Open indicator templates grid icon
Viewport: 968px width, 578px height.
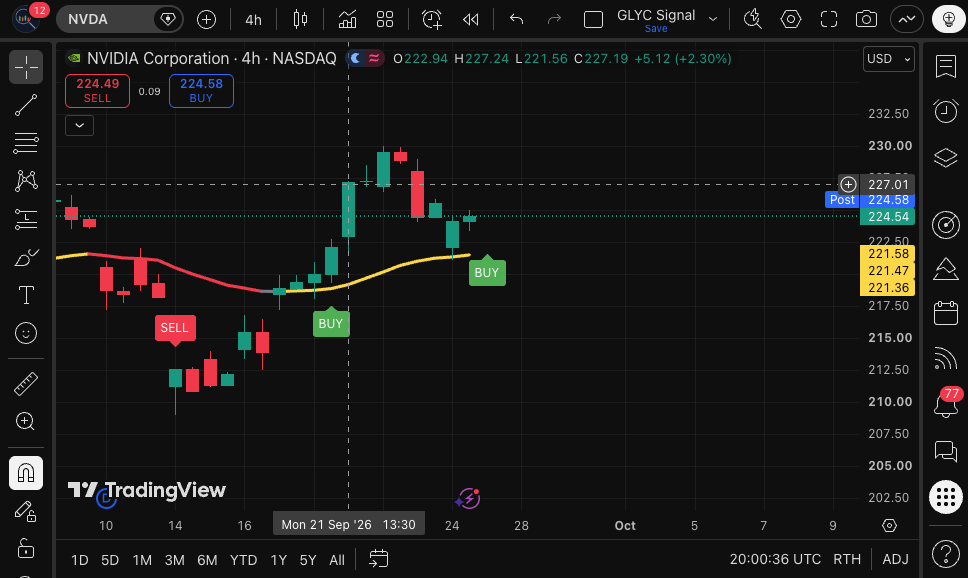point(385,20)
